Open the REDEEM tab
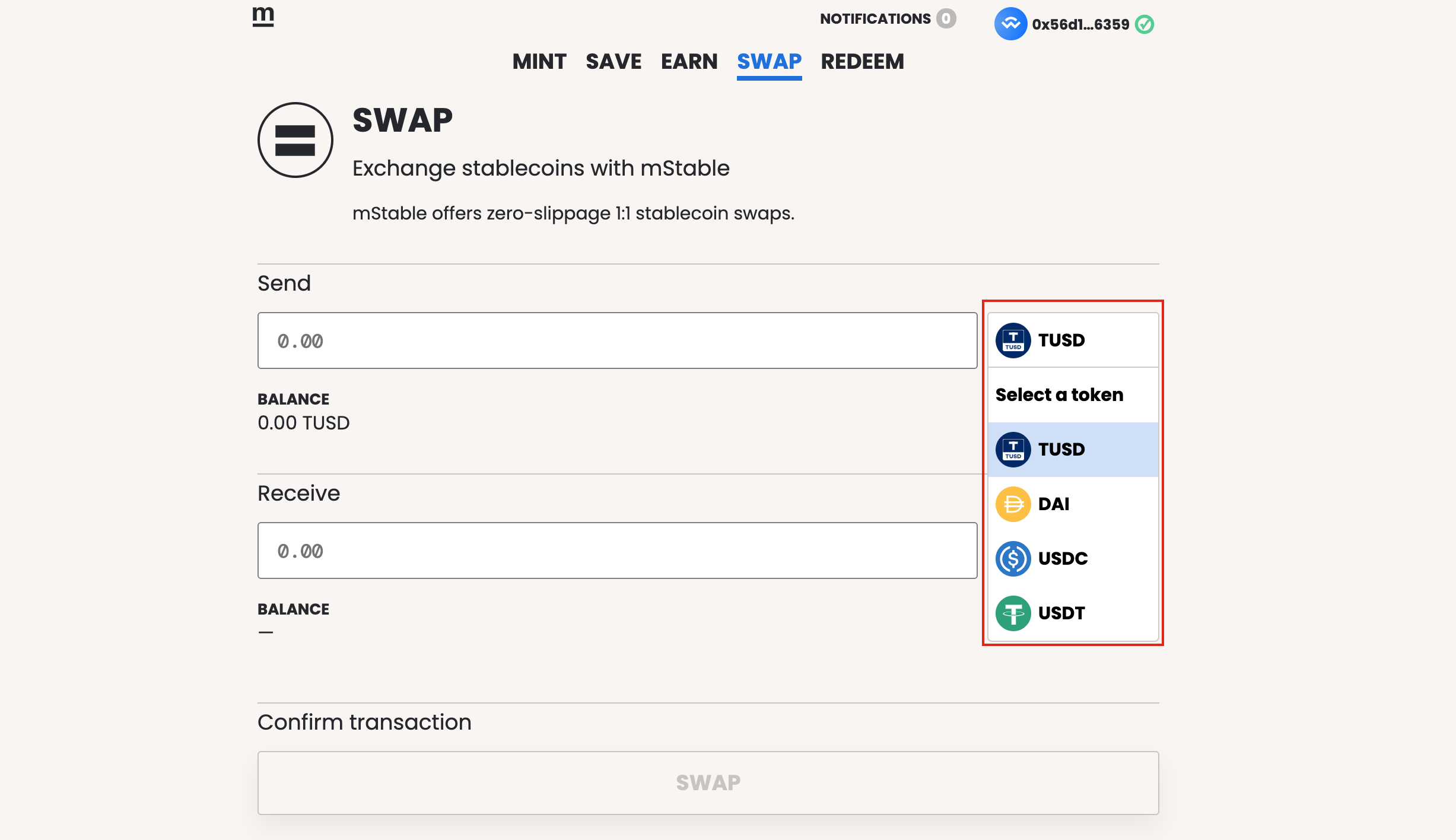The width and height of the screenshot is (1456, 840). tap(862, 62)
